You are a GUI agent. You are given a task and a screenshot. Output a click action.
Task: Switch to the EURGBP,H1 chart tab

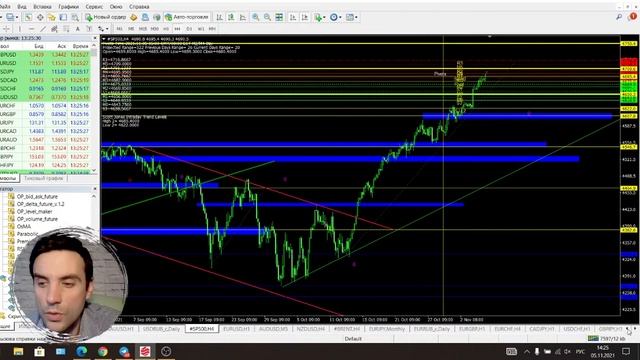coord(472,329)
